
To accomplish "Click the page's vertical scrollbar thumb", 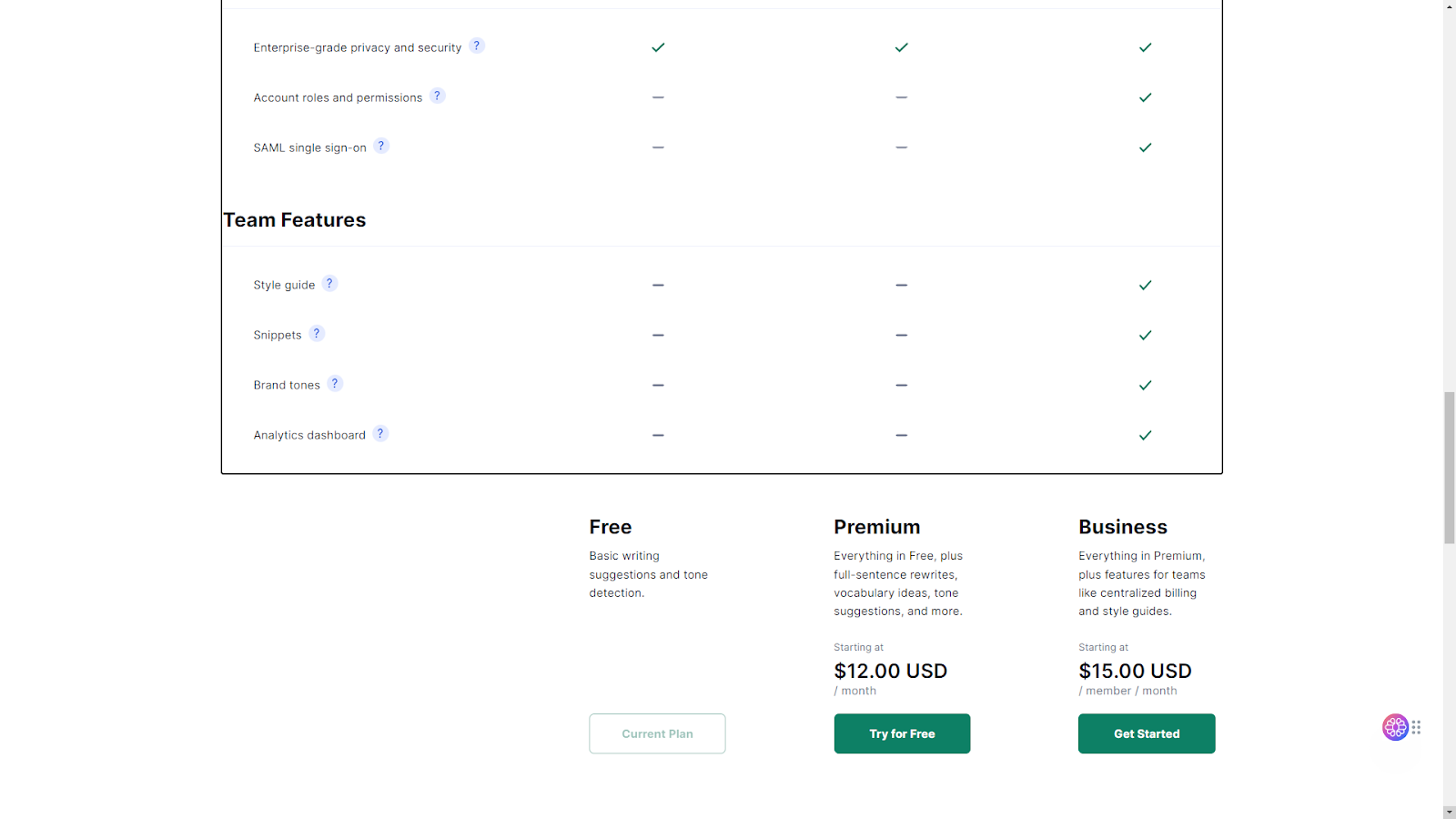I will click(1449, 468).
